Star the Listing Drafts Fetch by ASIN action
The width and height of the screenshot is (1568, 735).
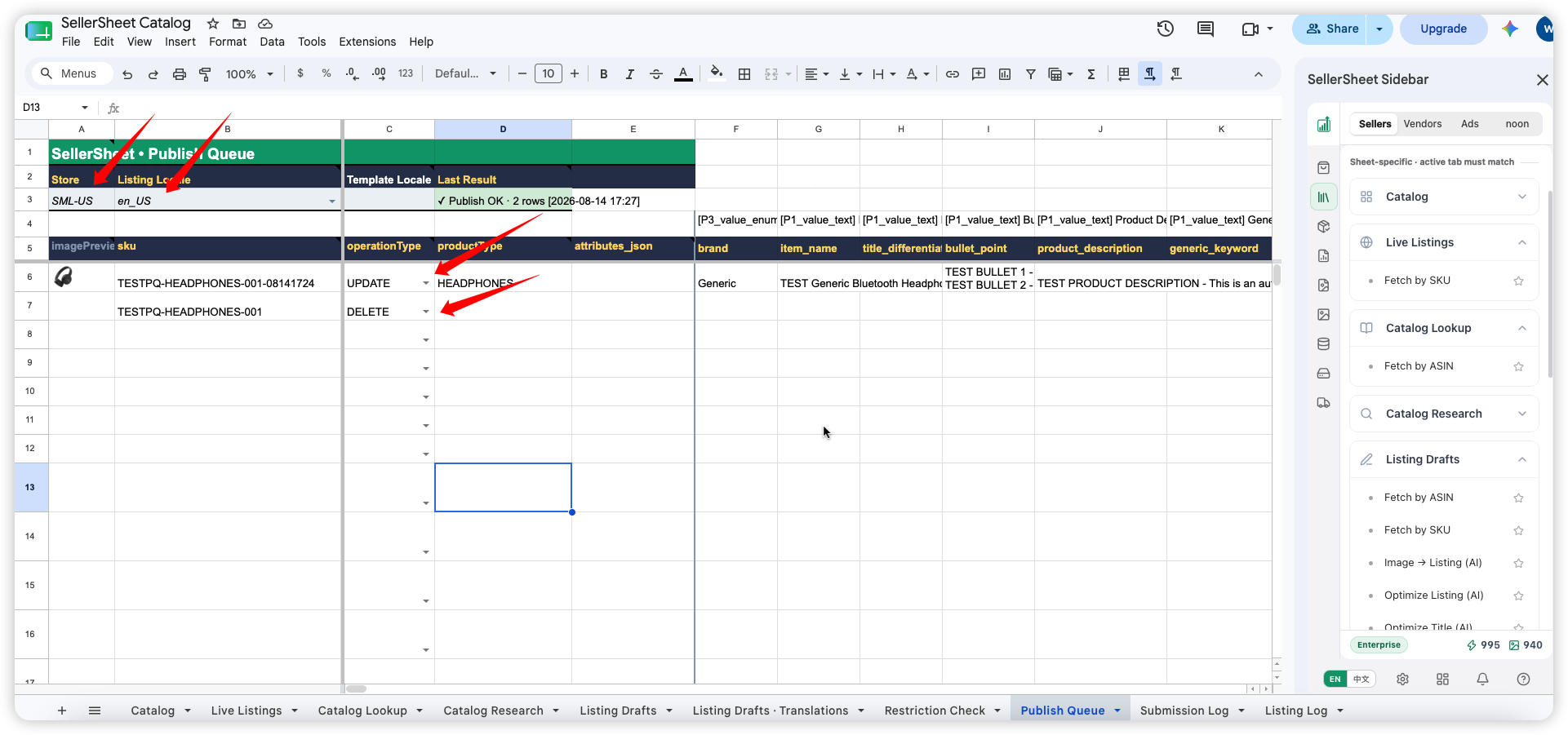click(x=1518, y=498)
